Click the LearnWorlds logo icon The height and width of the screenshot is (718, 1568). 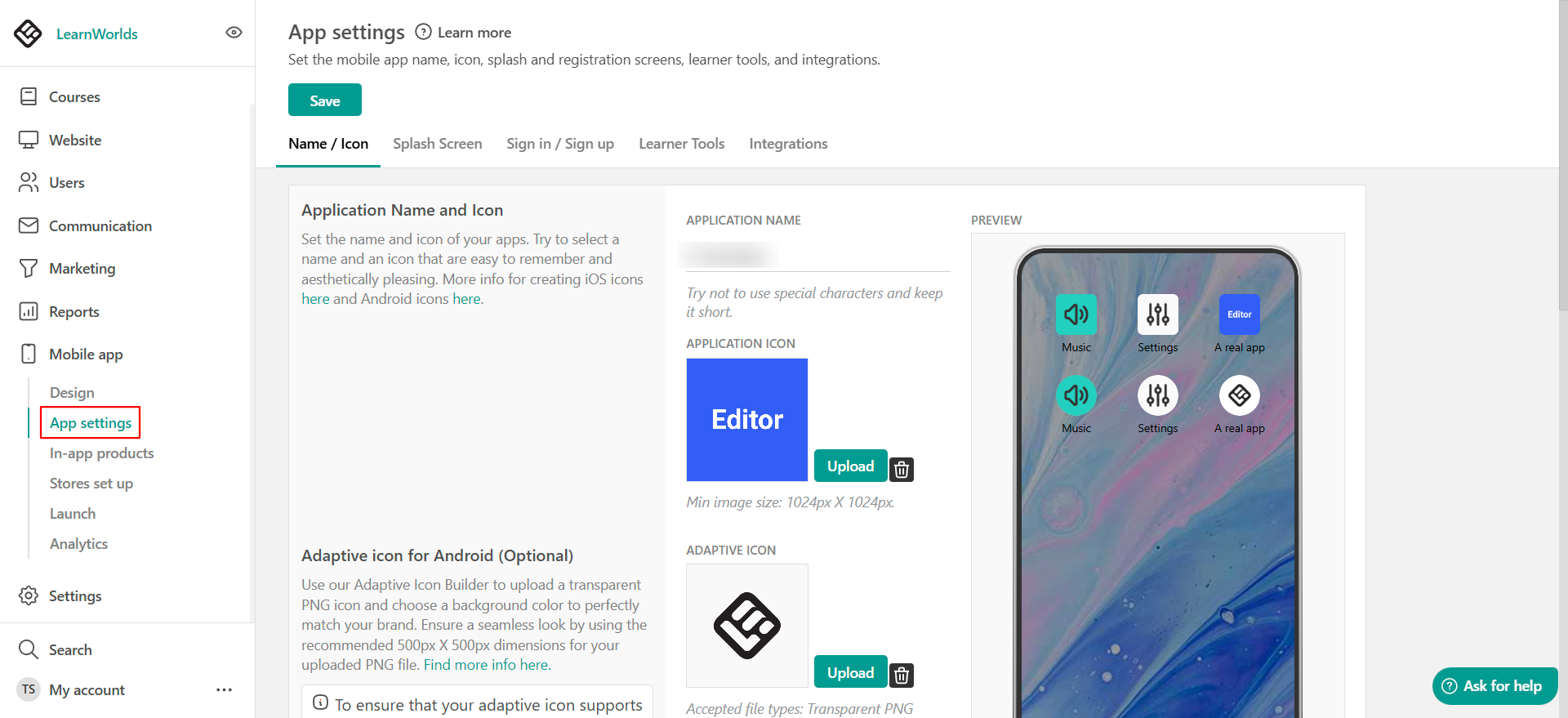[x=28, y=33]
